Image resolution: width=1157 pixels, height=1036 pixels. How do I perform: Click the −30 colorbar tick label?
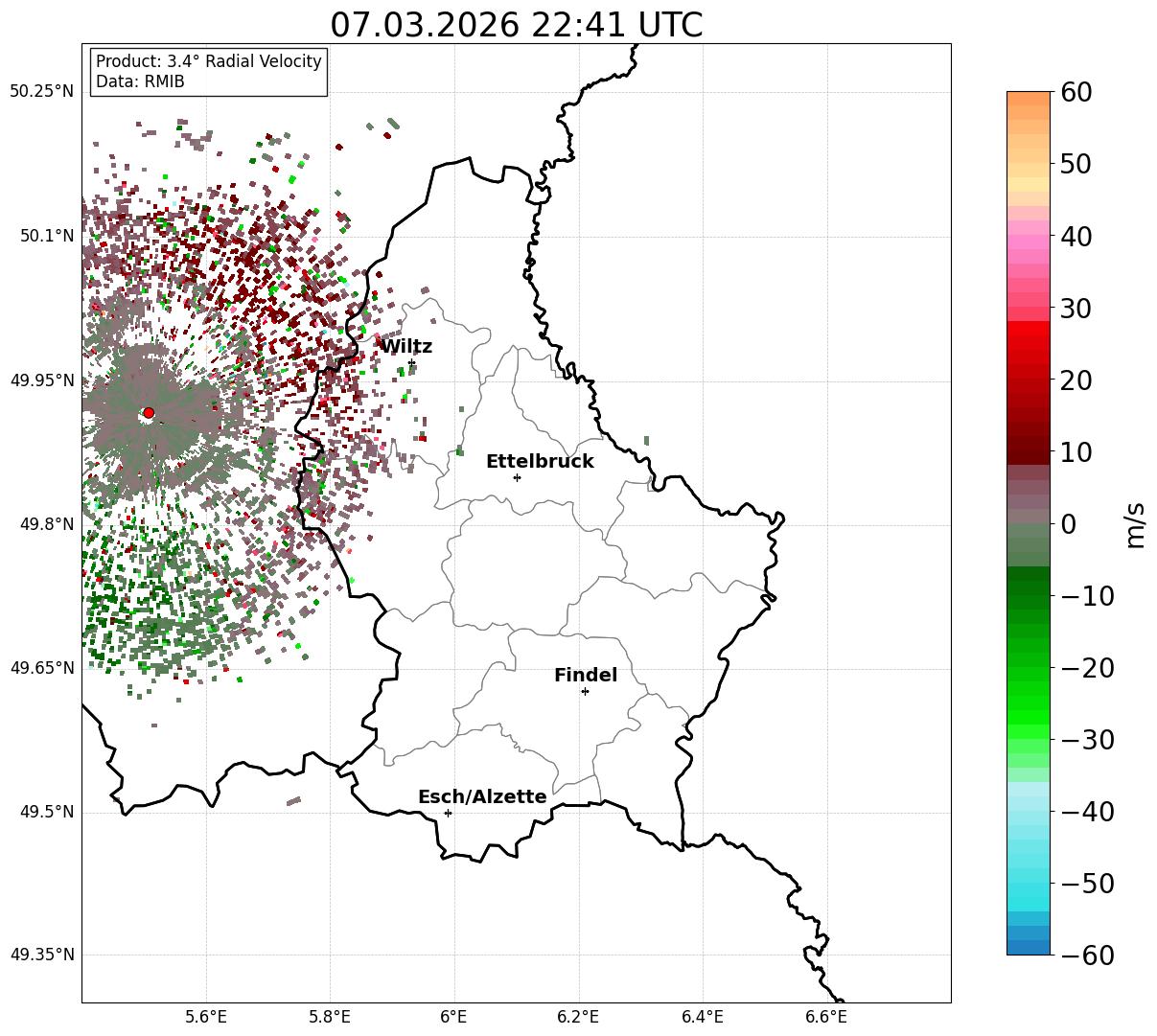1088,739
